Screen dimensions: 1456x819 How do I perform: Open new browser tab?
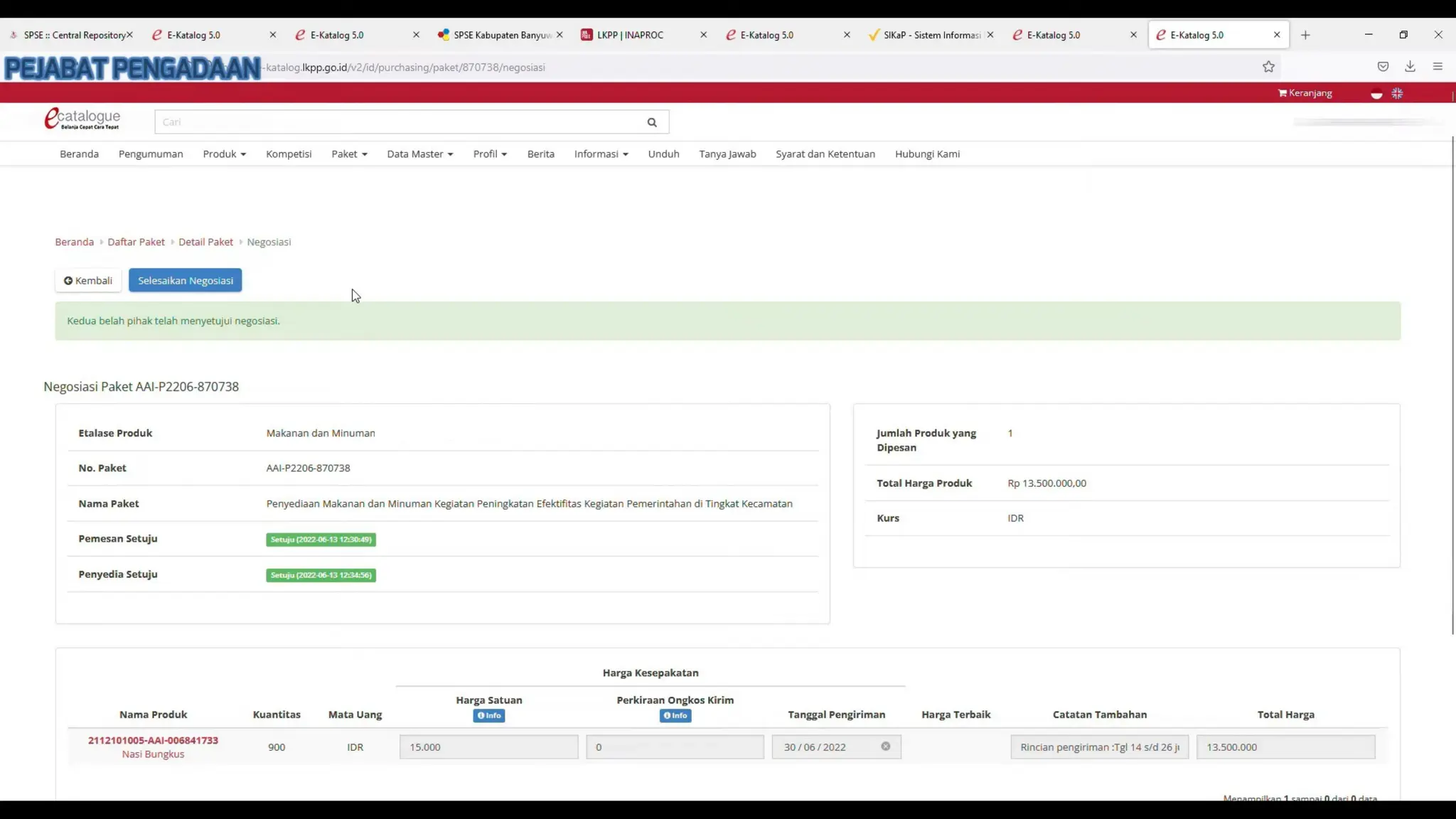point(1305,35)
